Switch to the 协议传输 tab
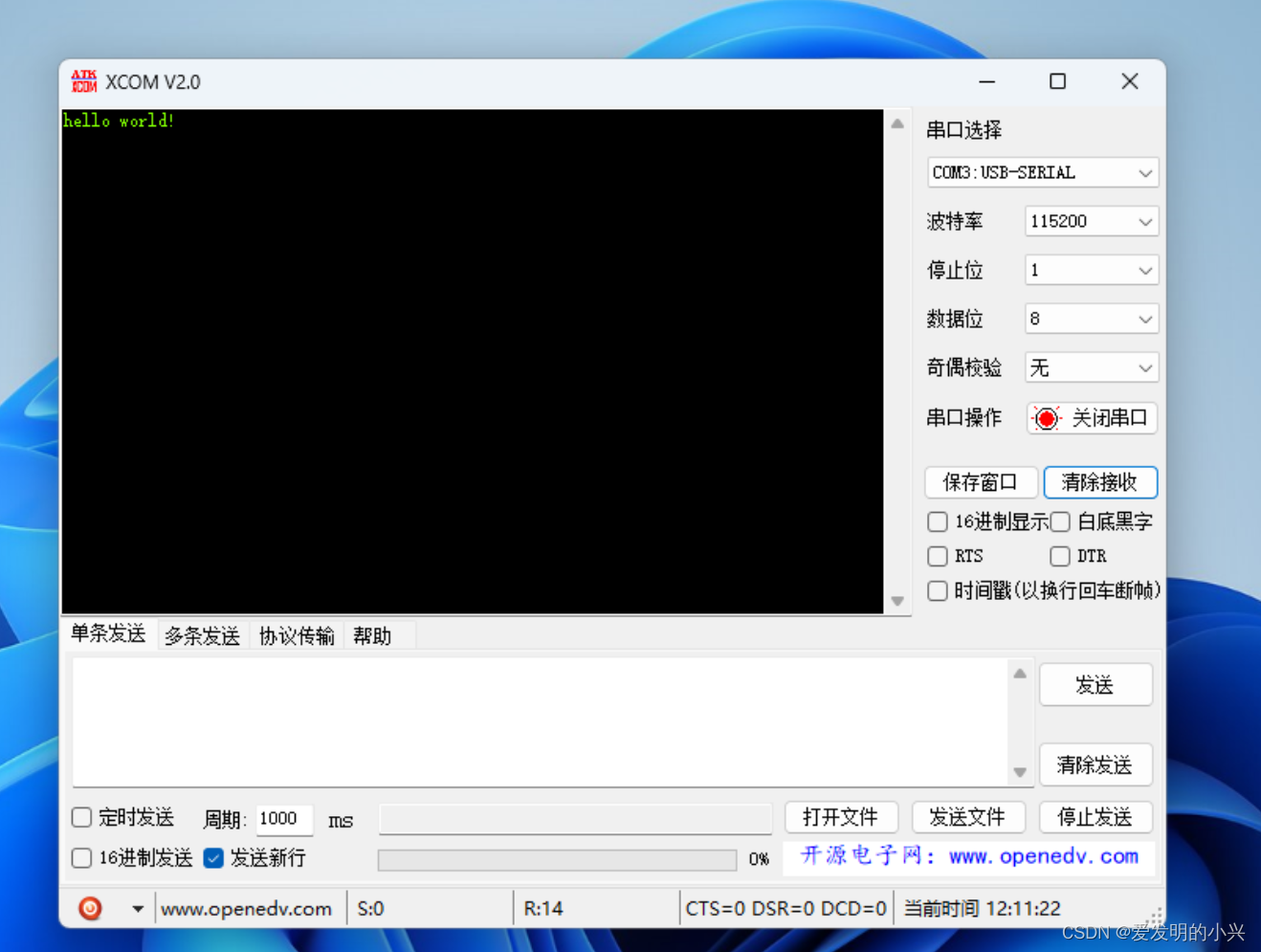Image resolution: width=1261 pixels, height=952 pixels. coord(297,636)
